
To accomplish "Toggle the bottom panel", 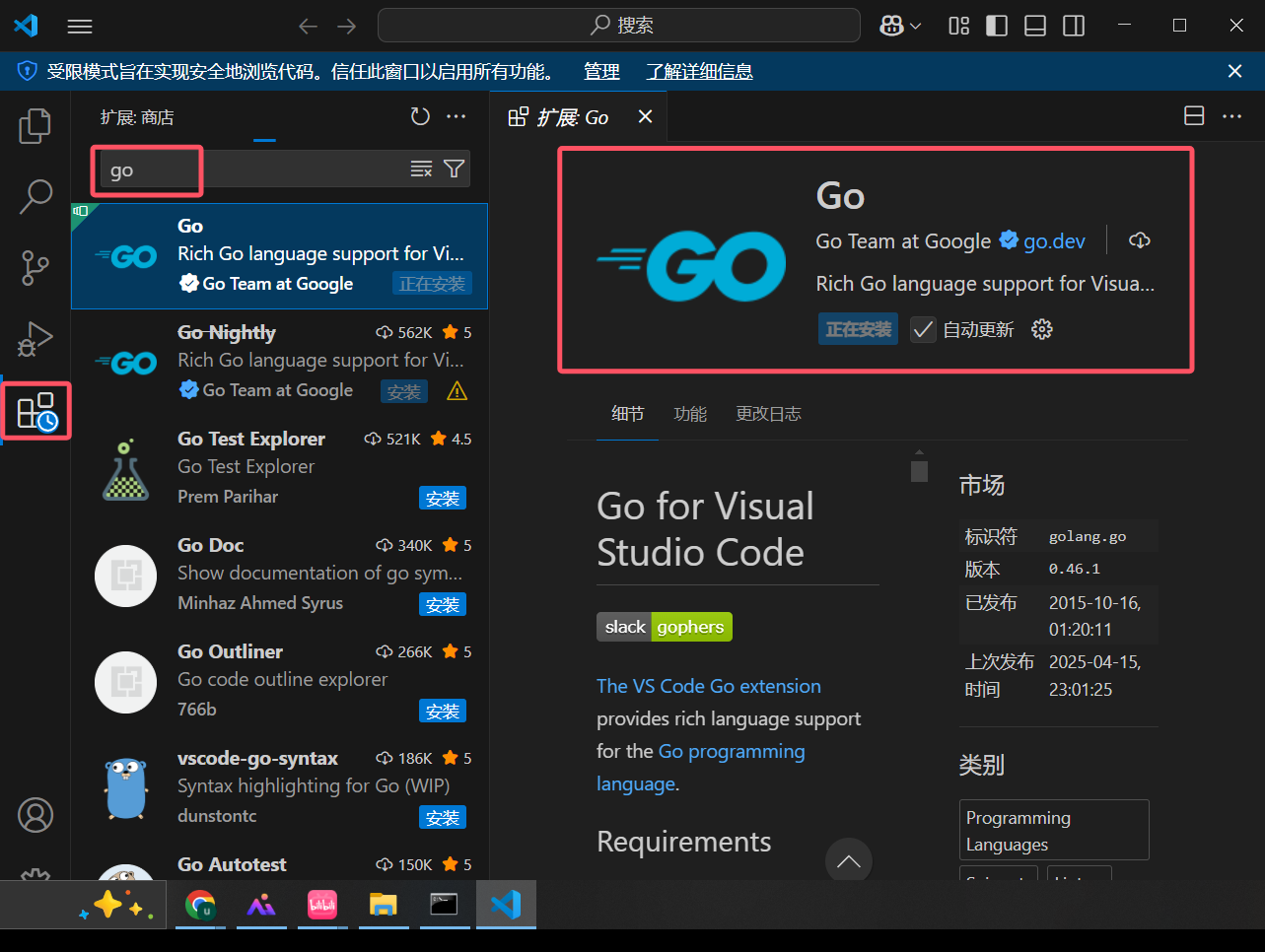I will (1035, 27).
